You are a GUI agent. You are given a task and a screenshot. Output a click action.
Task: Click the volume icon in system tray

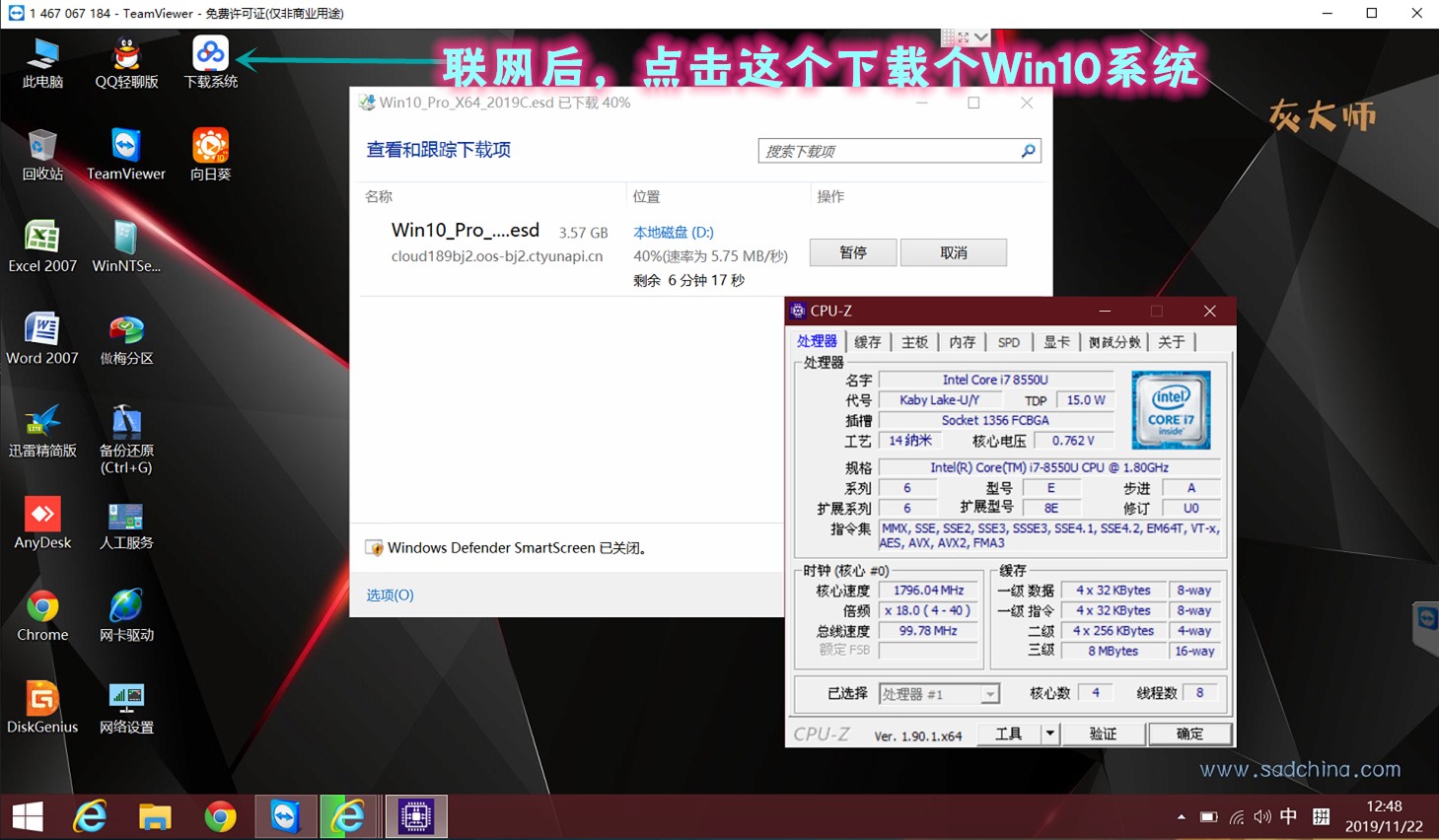click(x=1262, y=817)
